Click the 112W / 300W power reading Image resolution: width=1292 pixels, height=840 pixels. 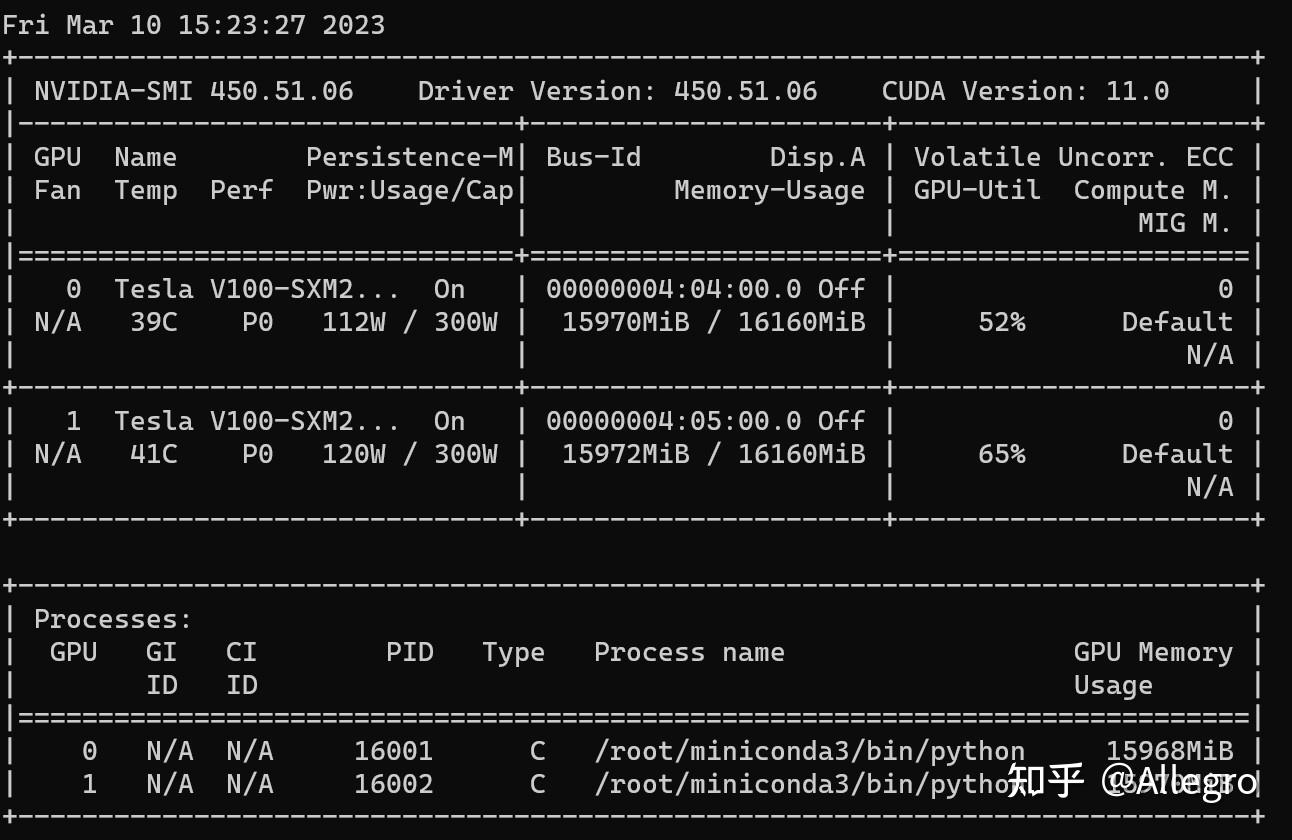(409, 322)
